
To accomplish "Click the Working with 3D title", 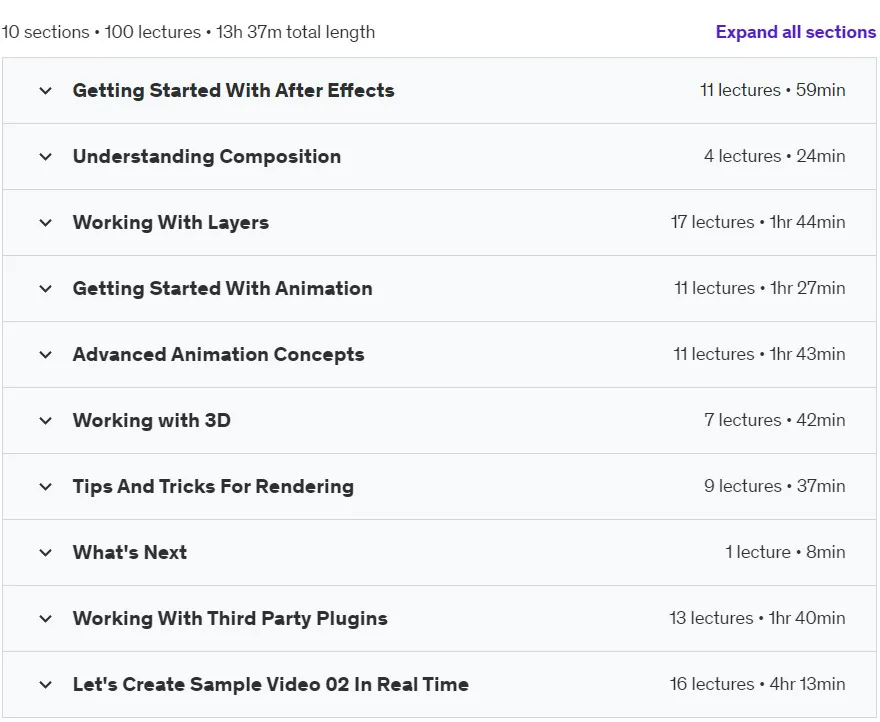I will tap(152, 421).
